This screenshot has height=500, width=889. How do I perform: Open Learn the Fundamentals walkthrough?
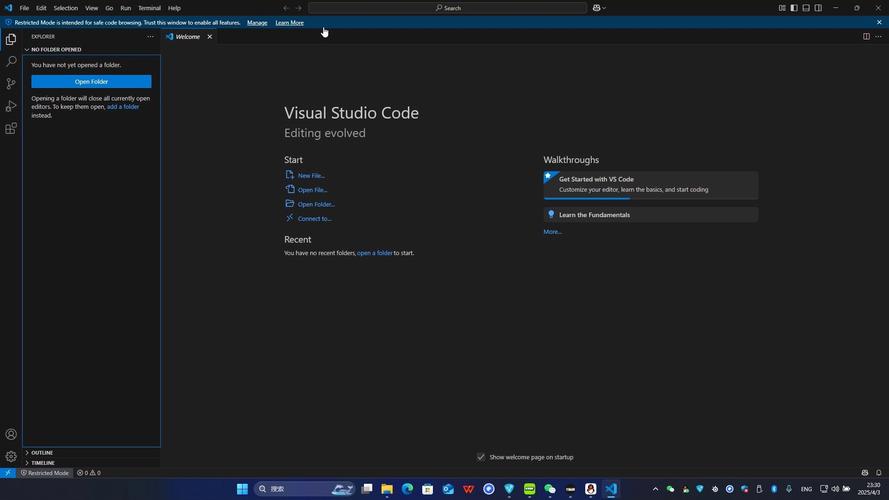pos(651,215)
